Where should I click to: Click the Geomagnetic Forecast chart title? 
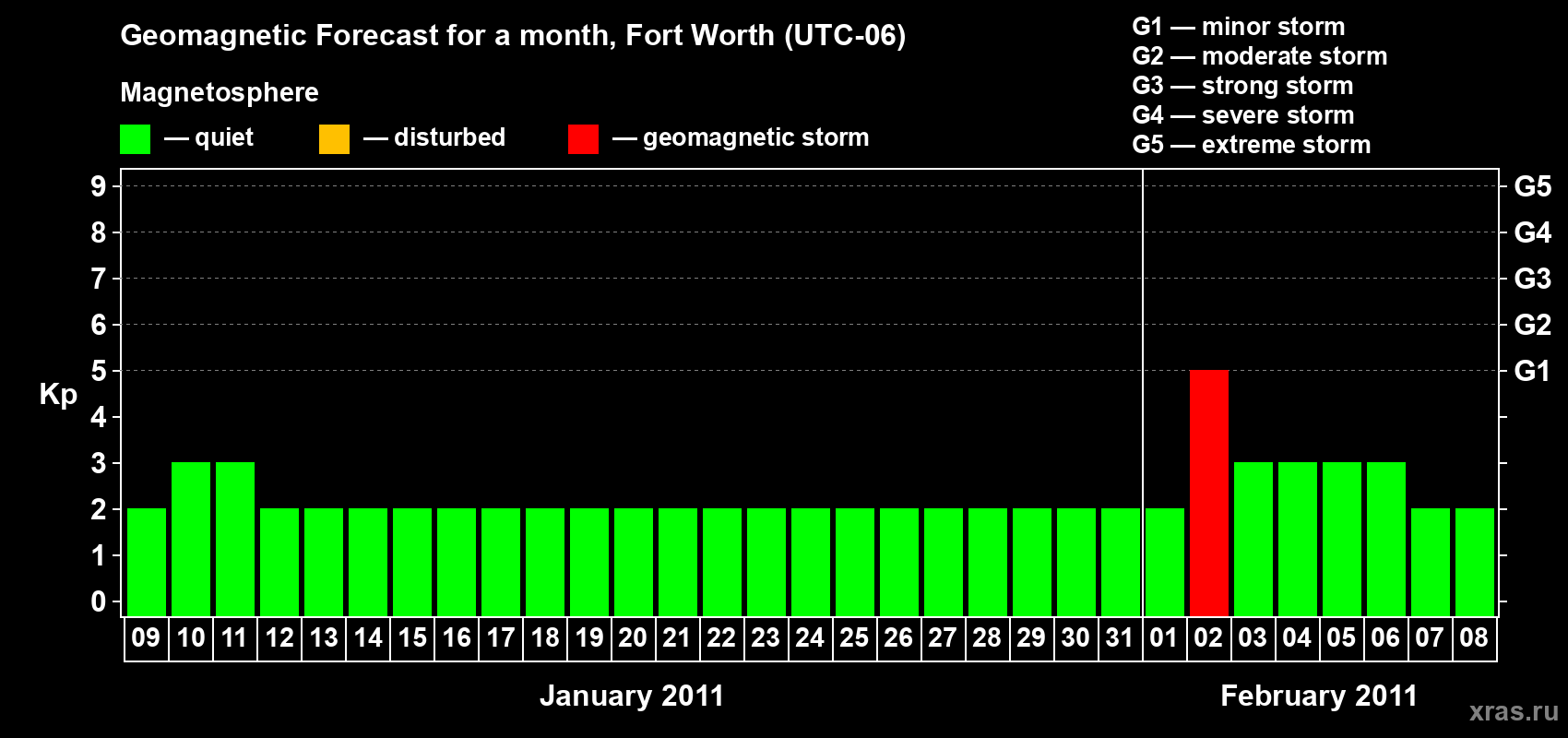coord(513,36)
